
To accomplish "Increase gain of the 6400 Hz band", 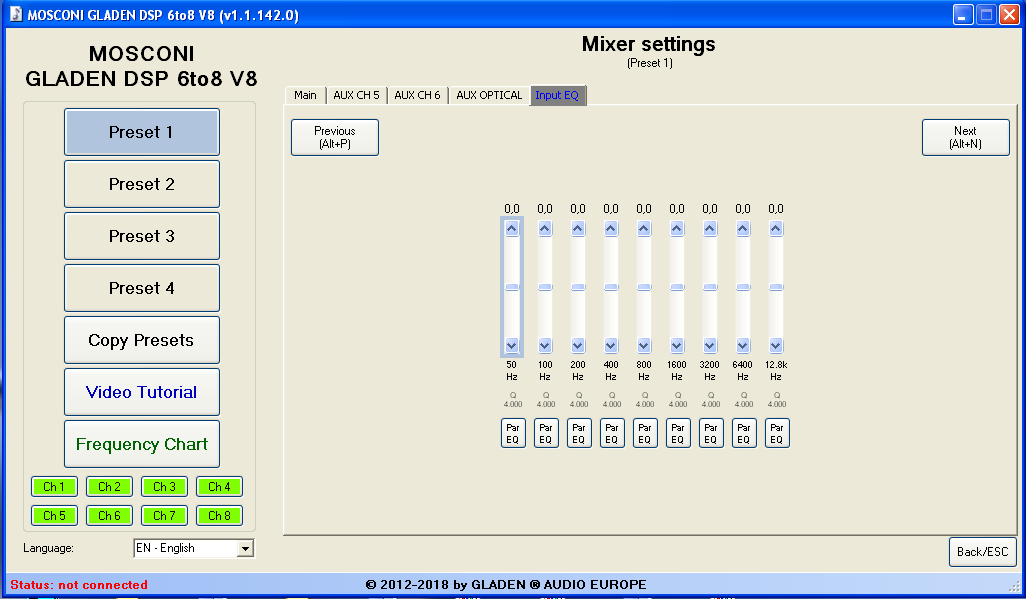I will 743,228.
